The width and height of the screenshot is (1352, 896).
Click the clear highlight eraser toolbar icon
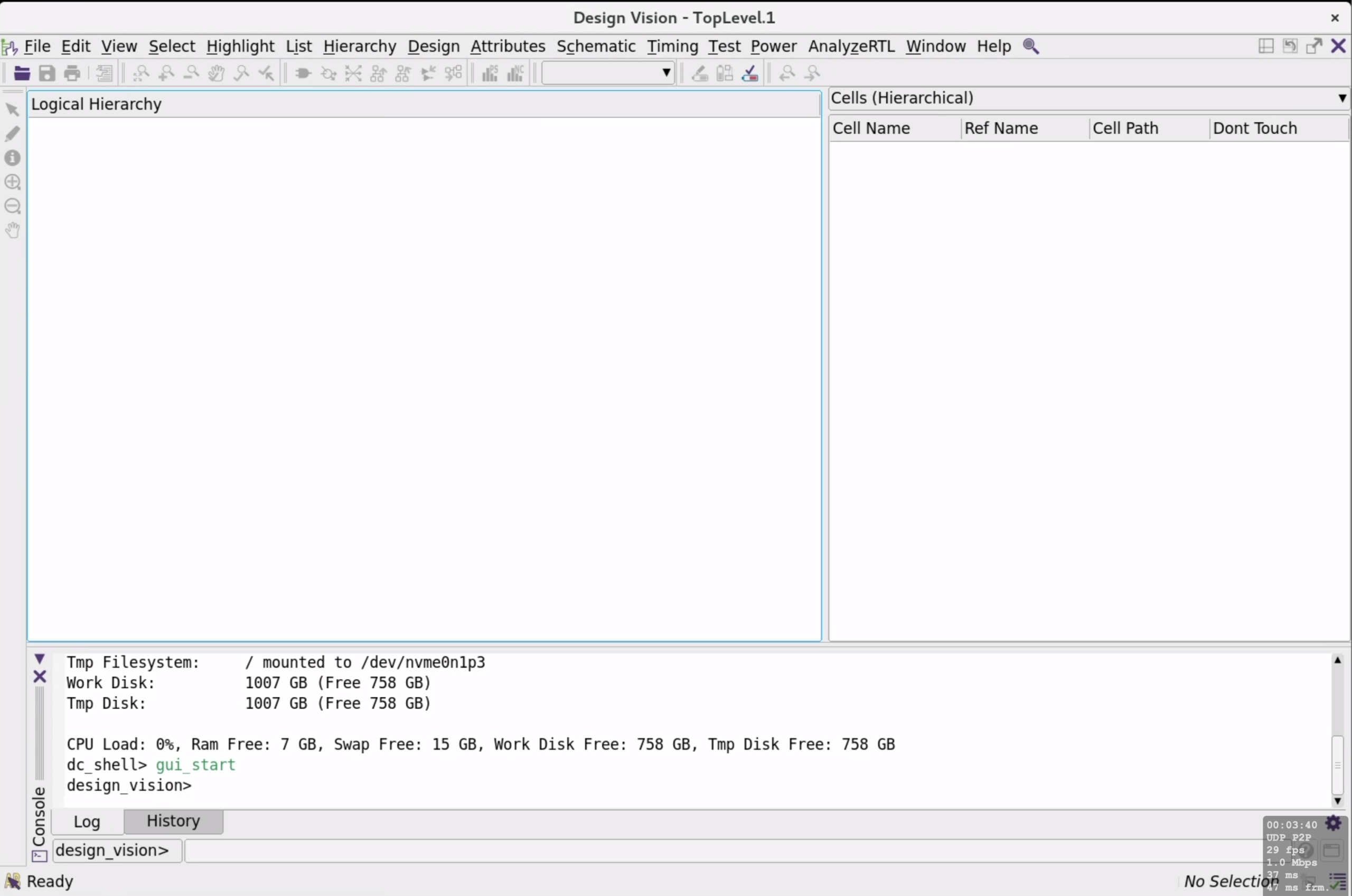point(699,73)
